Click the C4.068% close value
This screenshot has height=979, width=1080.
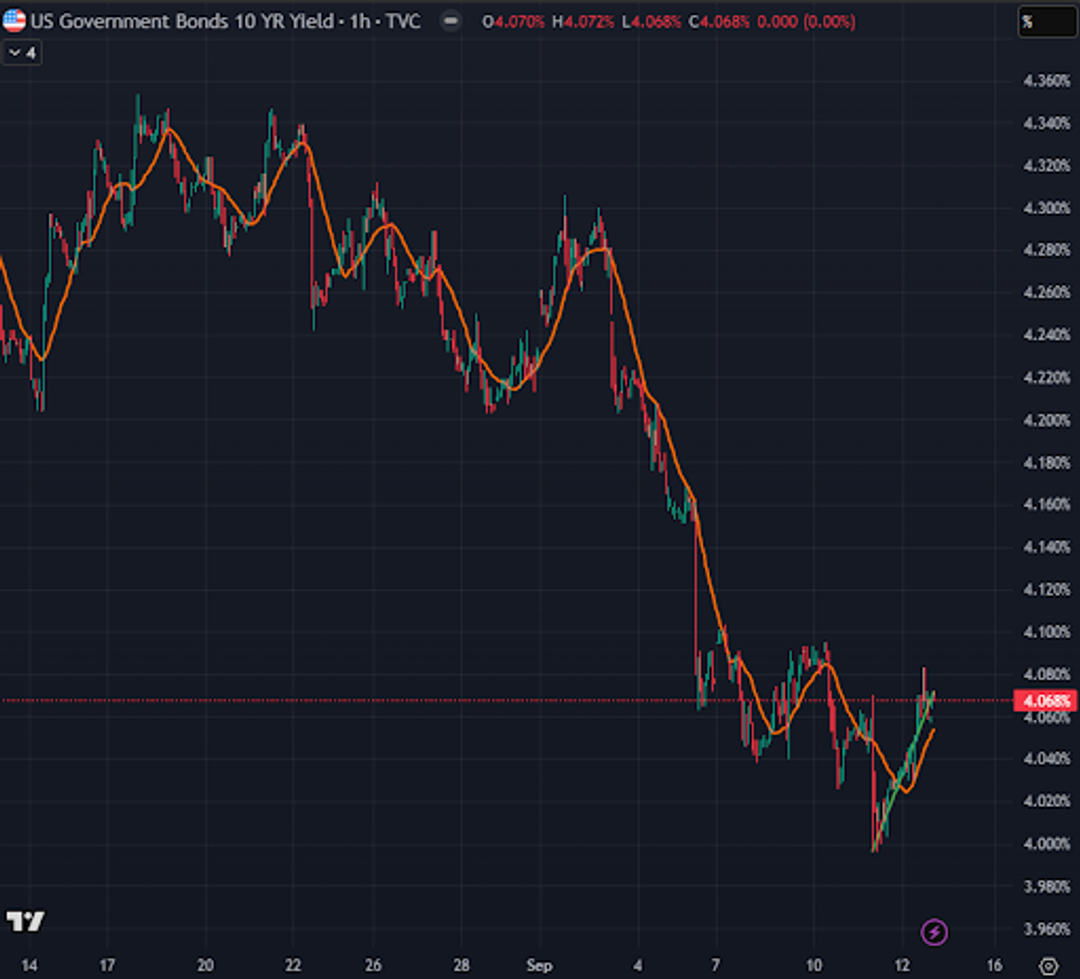point(718,22)
